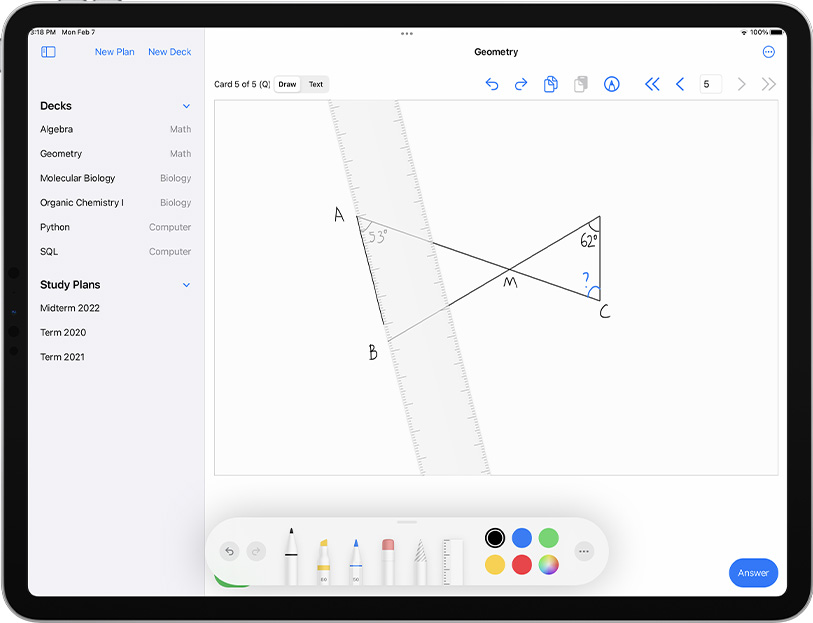Switch card mode to Text

pos(315,85)
